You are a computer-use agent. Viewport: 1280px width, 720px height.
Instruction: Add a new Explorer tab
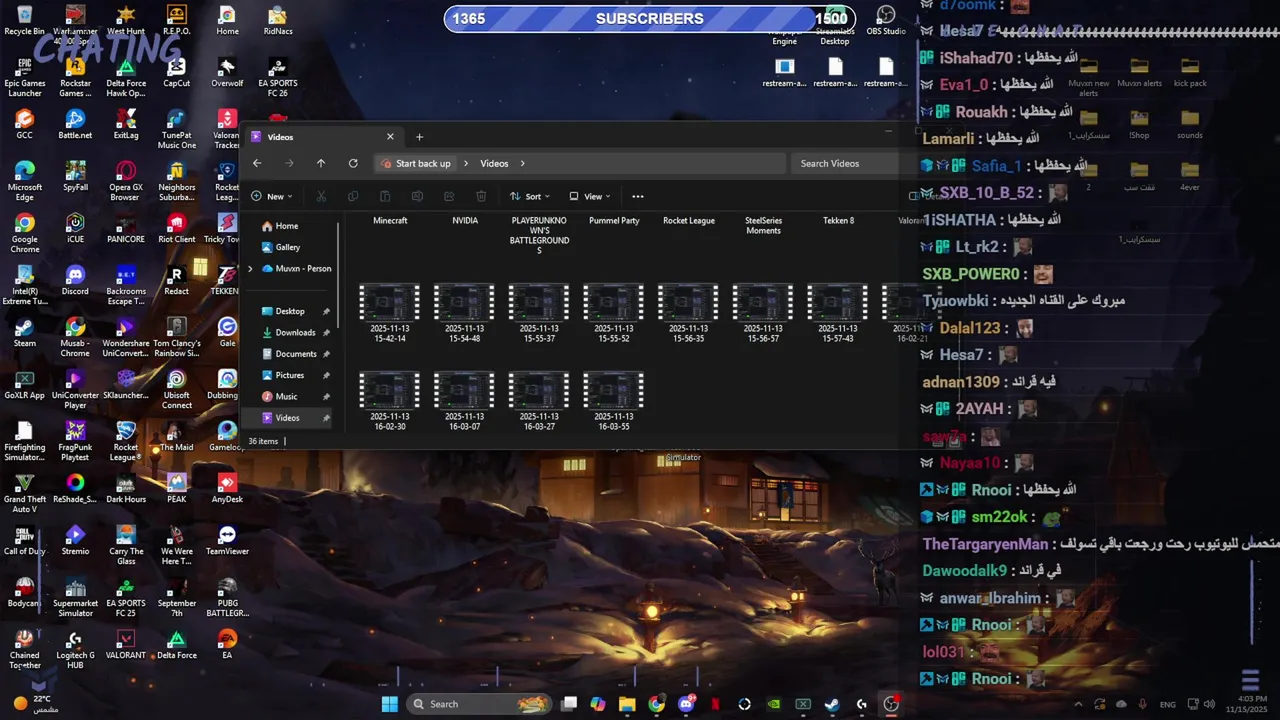point(419,137)
